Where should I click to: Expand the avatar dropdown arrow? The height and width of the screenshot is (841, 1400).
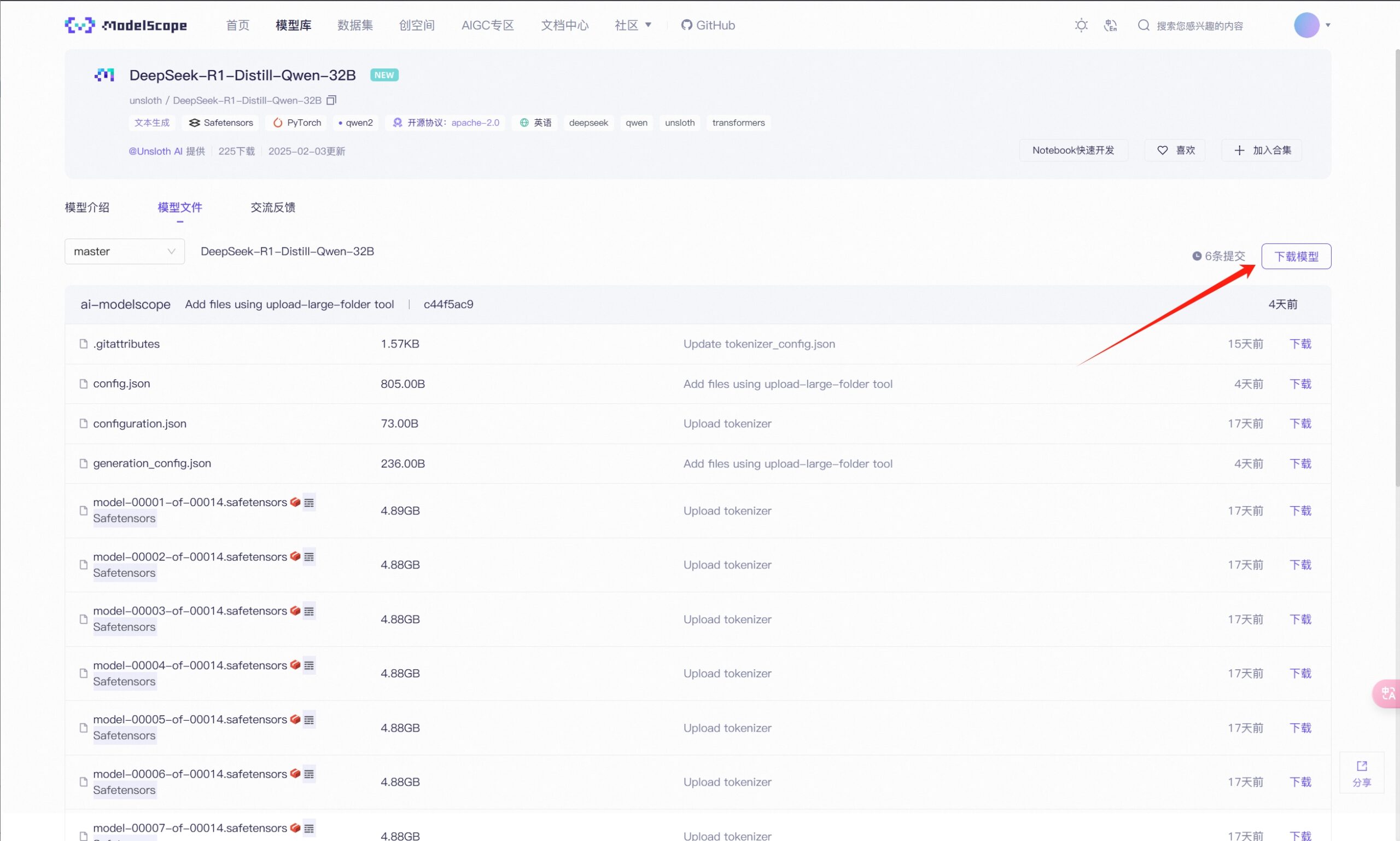click(x=1327, y=25)
